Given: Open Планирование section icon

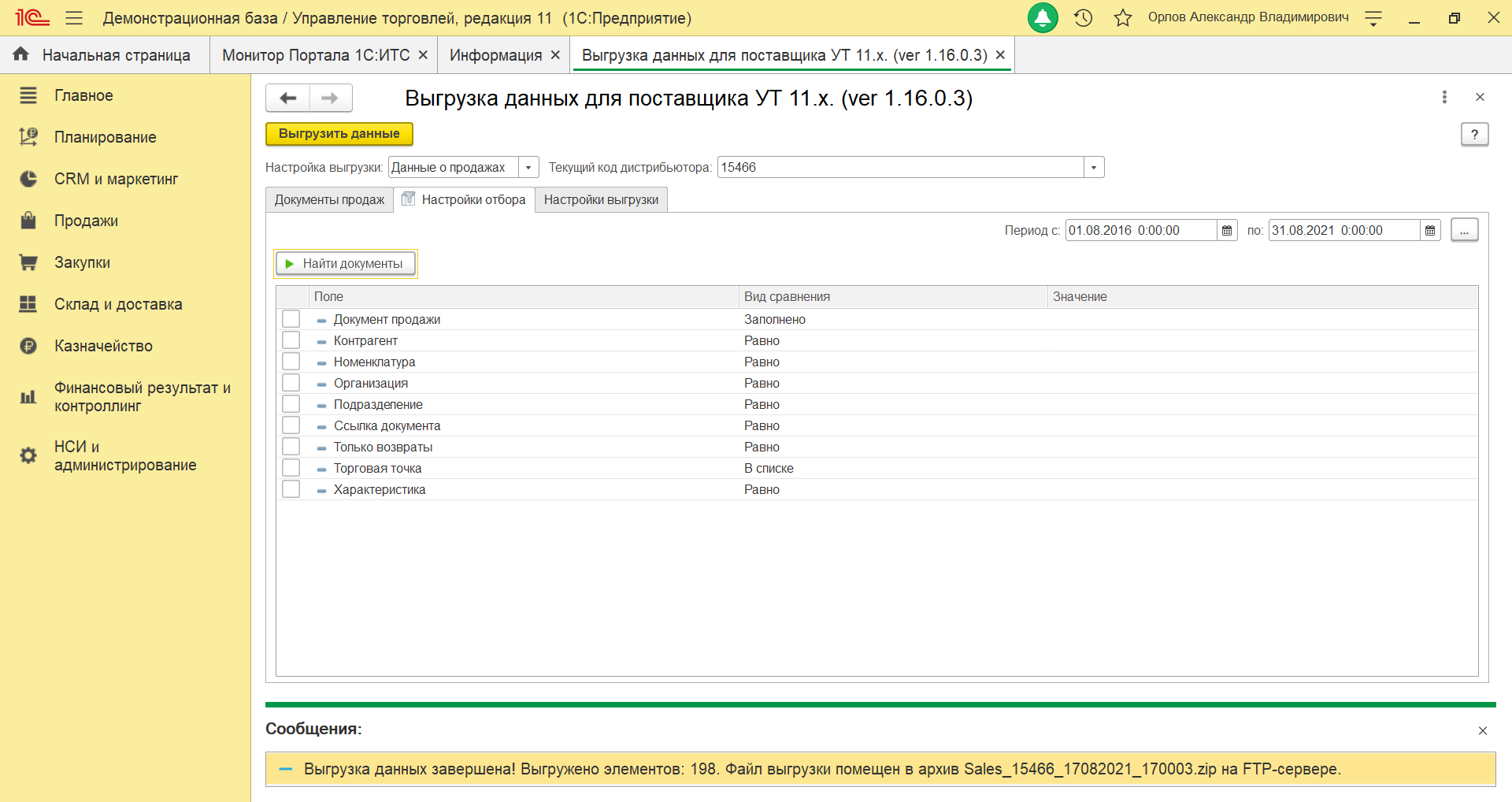Looking at the screenshot, I should pyautogui.click(x=28, y=137).
